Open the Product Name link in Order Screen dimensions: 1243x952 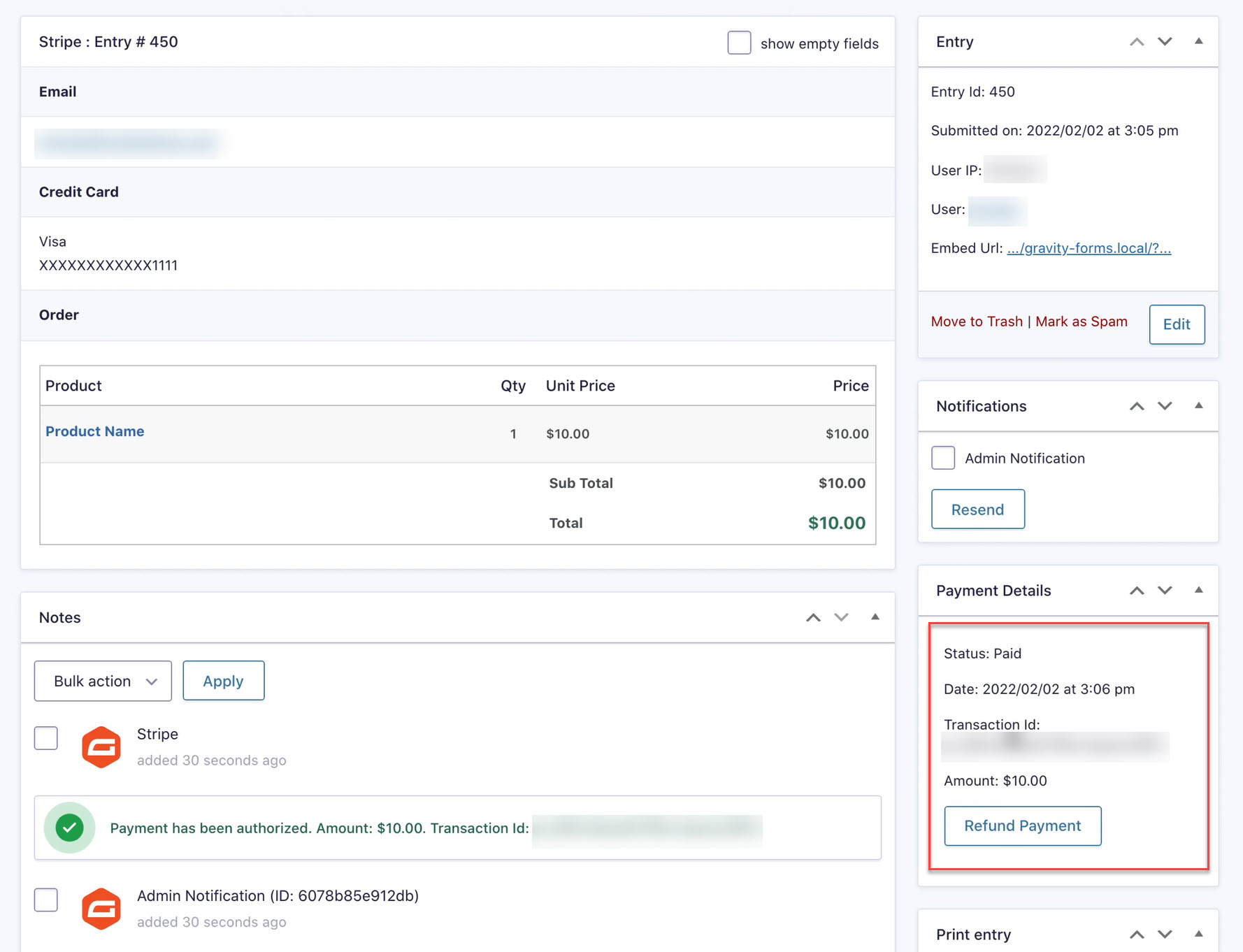point(95,431)
